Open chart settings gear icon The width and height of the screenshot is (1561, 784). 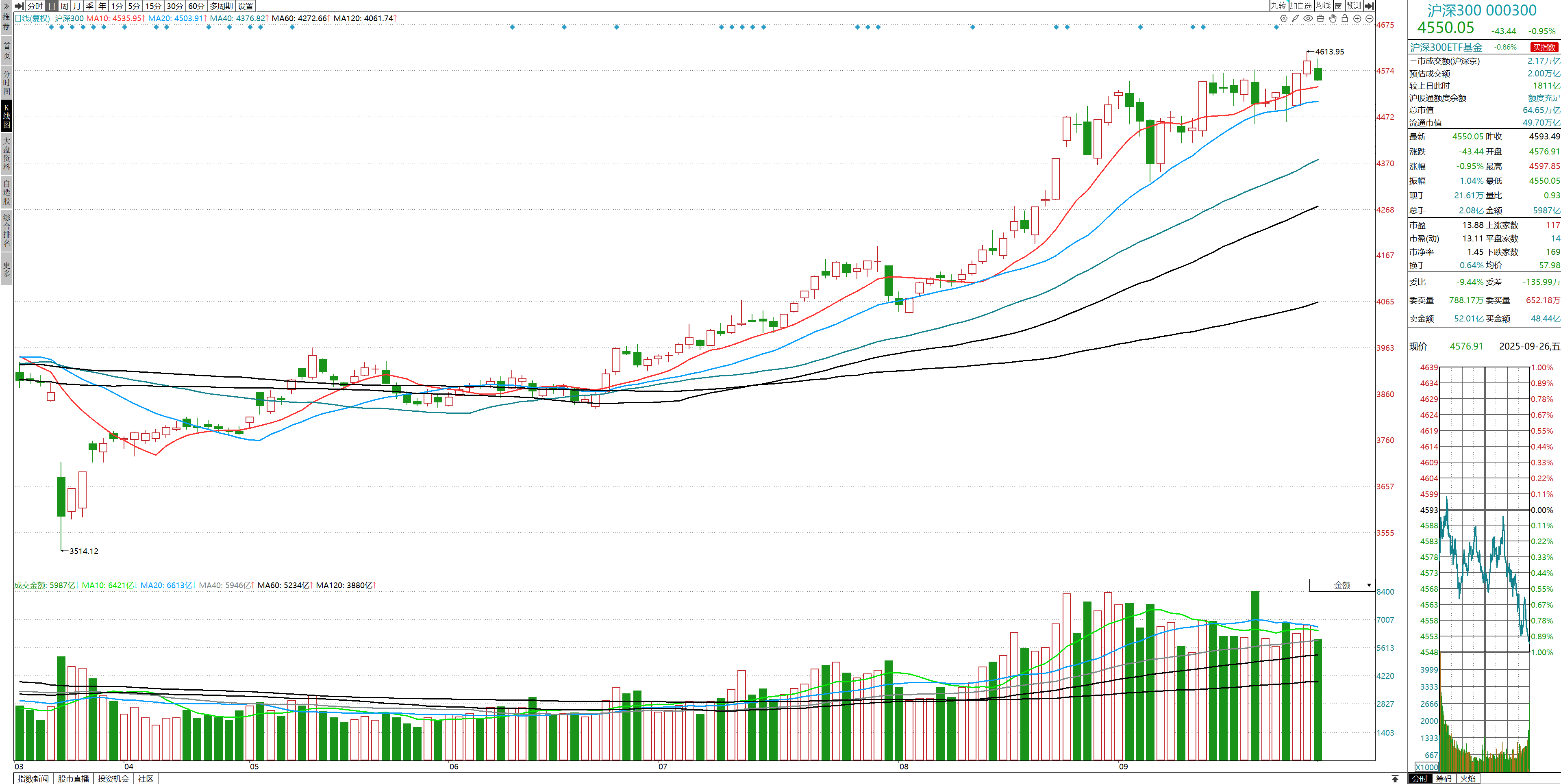coord(1283,19)
